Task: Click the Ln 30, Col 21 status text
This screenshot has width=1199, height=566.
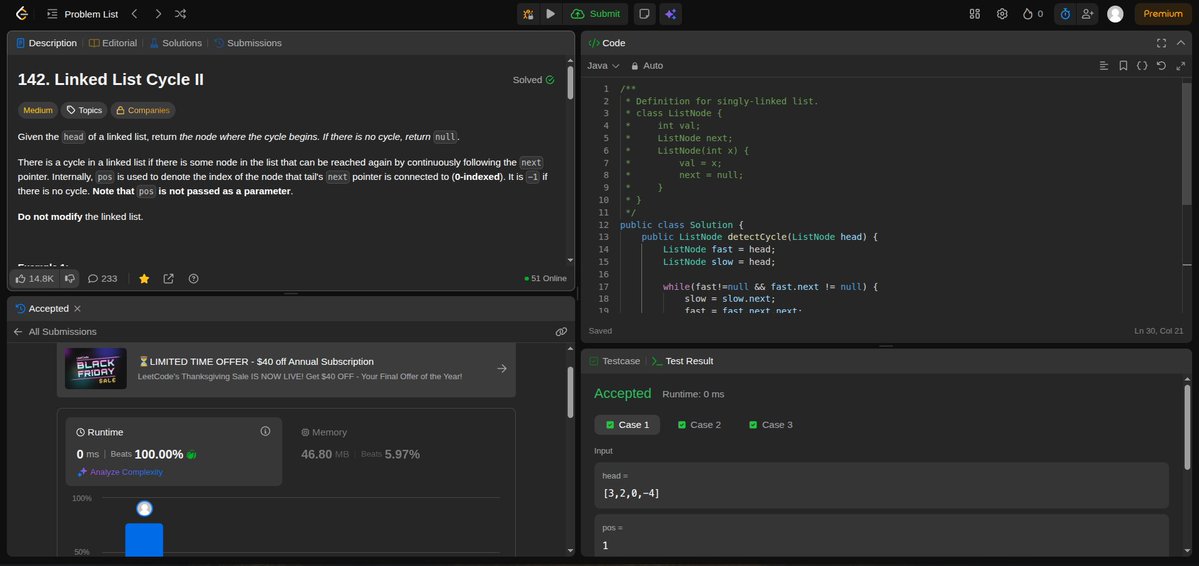Action: [1159, 331]
